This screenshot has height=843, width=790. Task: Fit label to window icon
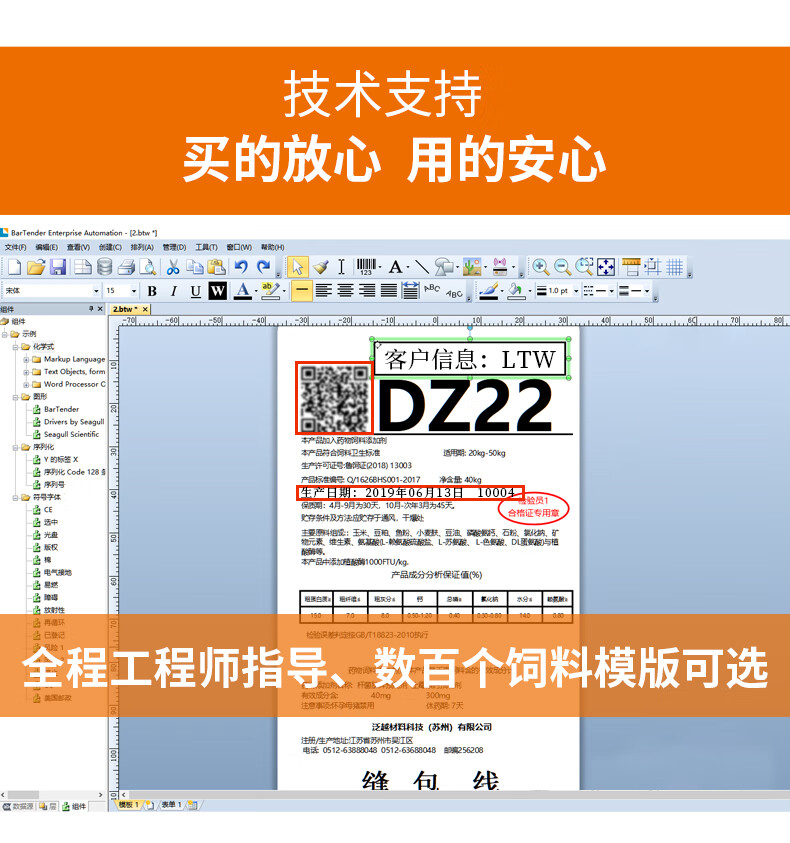[606, 267]
